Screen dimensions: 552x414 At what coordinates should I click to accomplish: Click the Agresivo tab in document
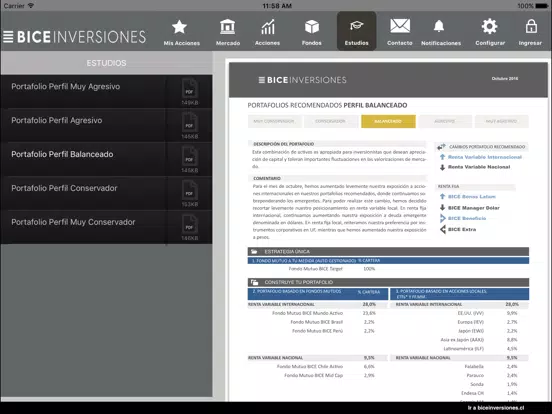point(445,121)
